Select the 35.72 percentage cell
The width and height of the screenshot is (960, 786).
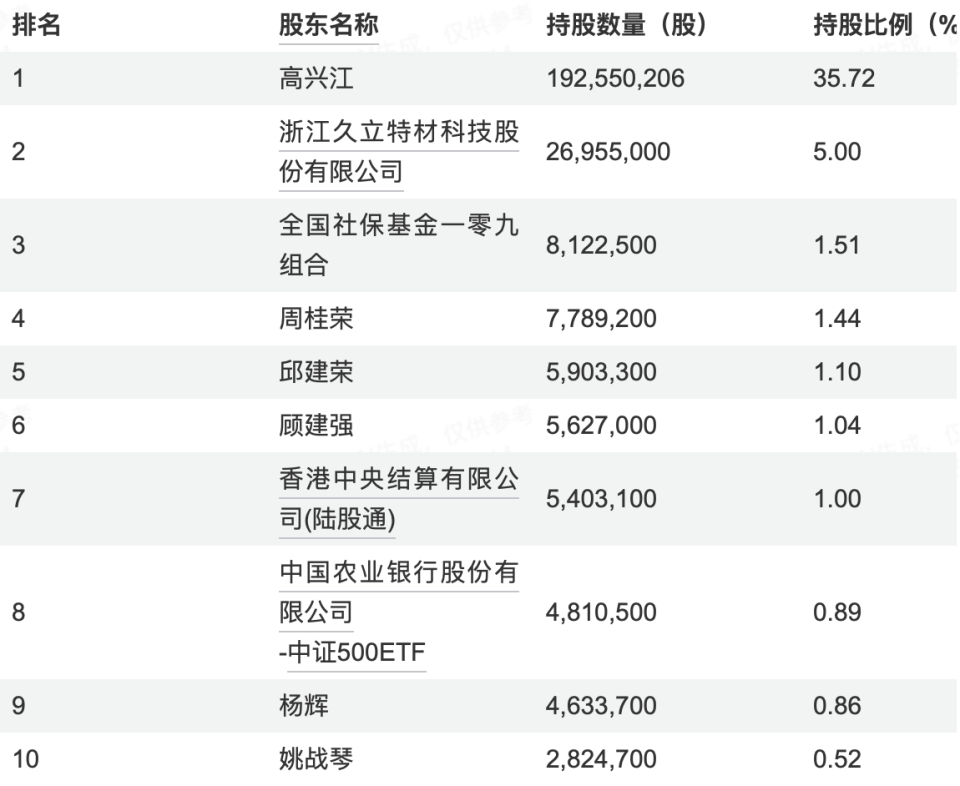845,77
